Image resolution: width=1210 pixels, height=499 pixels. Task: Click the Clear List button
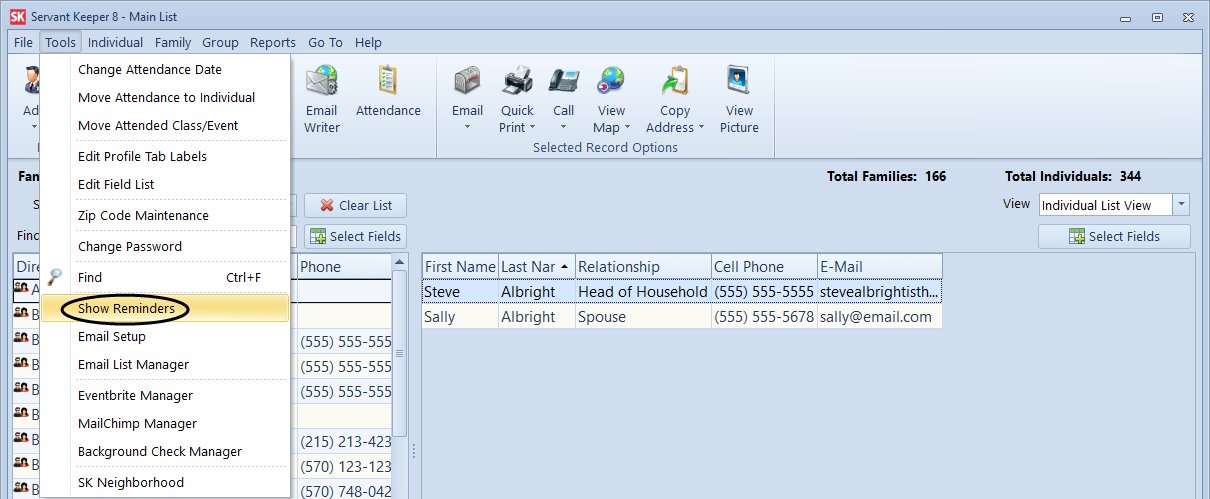355,206
